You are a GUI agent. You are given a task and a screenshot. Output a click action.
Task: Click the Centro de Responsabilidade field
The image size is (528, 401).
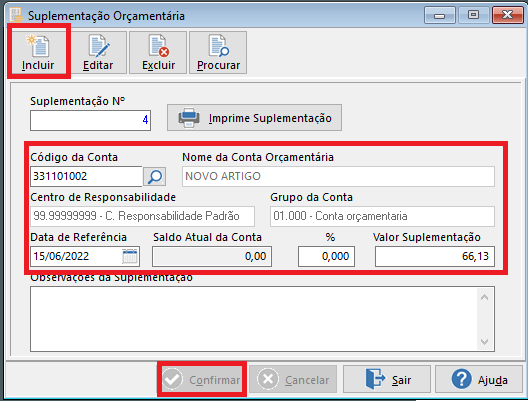(142, 216)
